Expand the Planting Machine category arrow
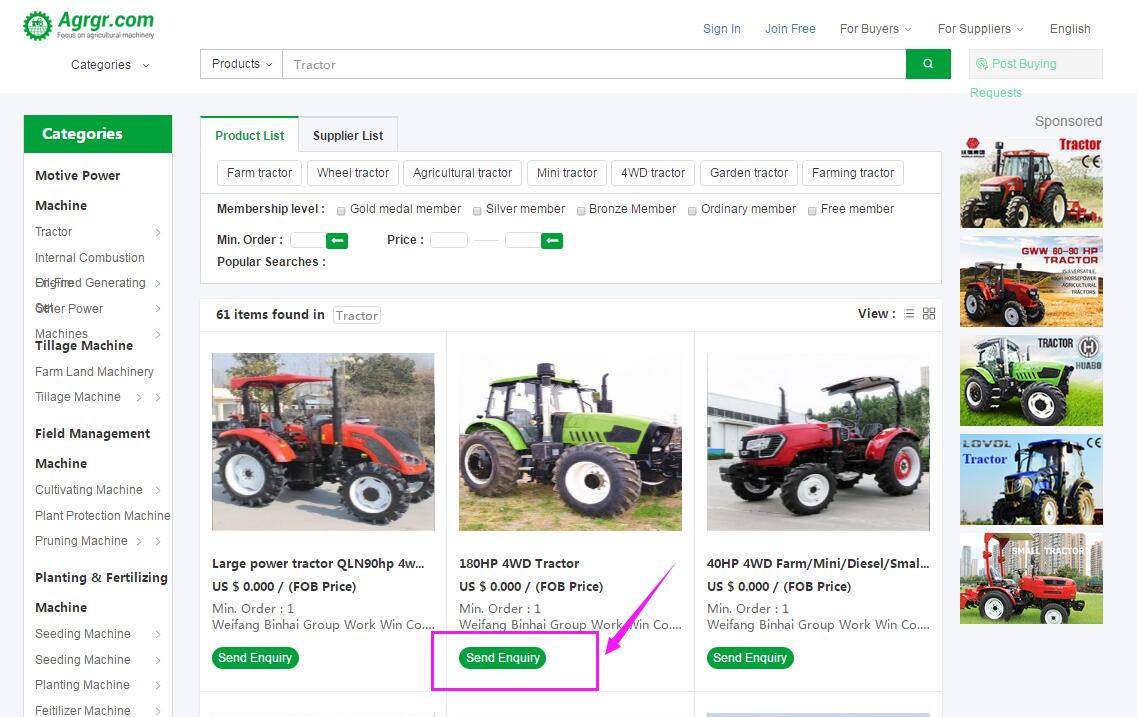The height and width of the screenshot is (717, 1137). click(158, 685)
